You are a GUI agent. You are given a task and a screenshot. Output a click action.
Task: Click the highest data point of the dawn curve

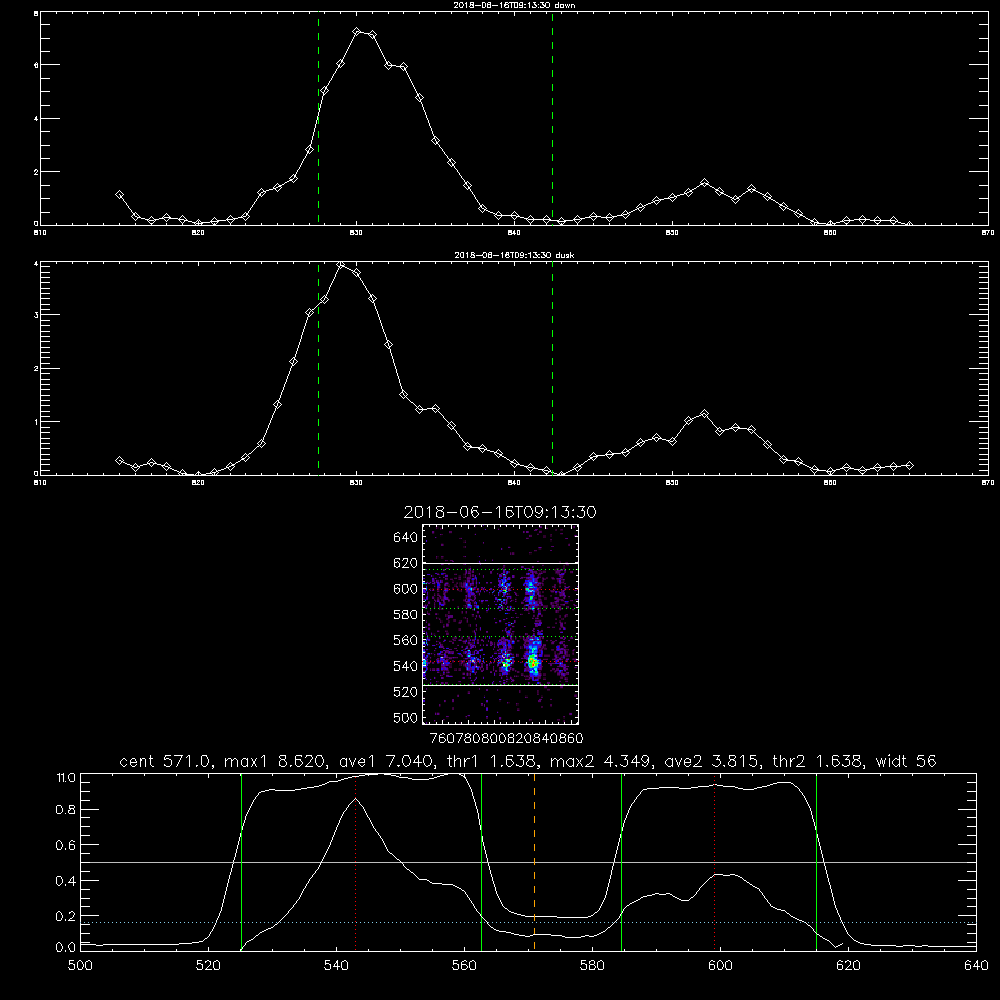pos(357,31)
